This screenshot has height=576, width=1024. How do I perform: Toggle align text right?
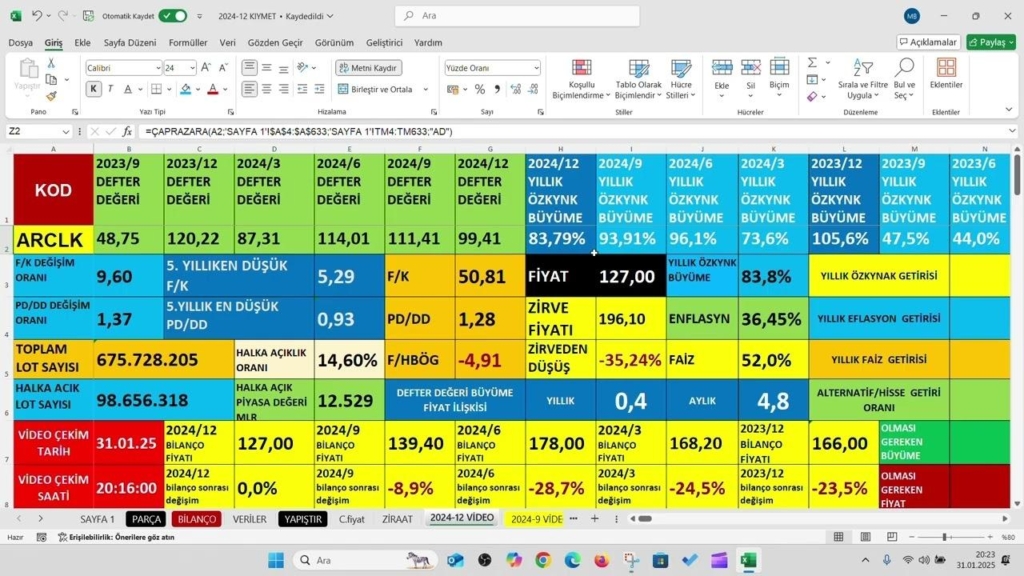[283, 89]
